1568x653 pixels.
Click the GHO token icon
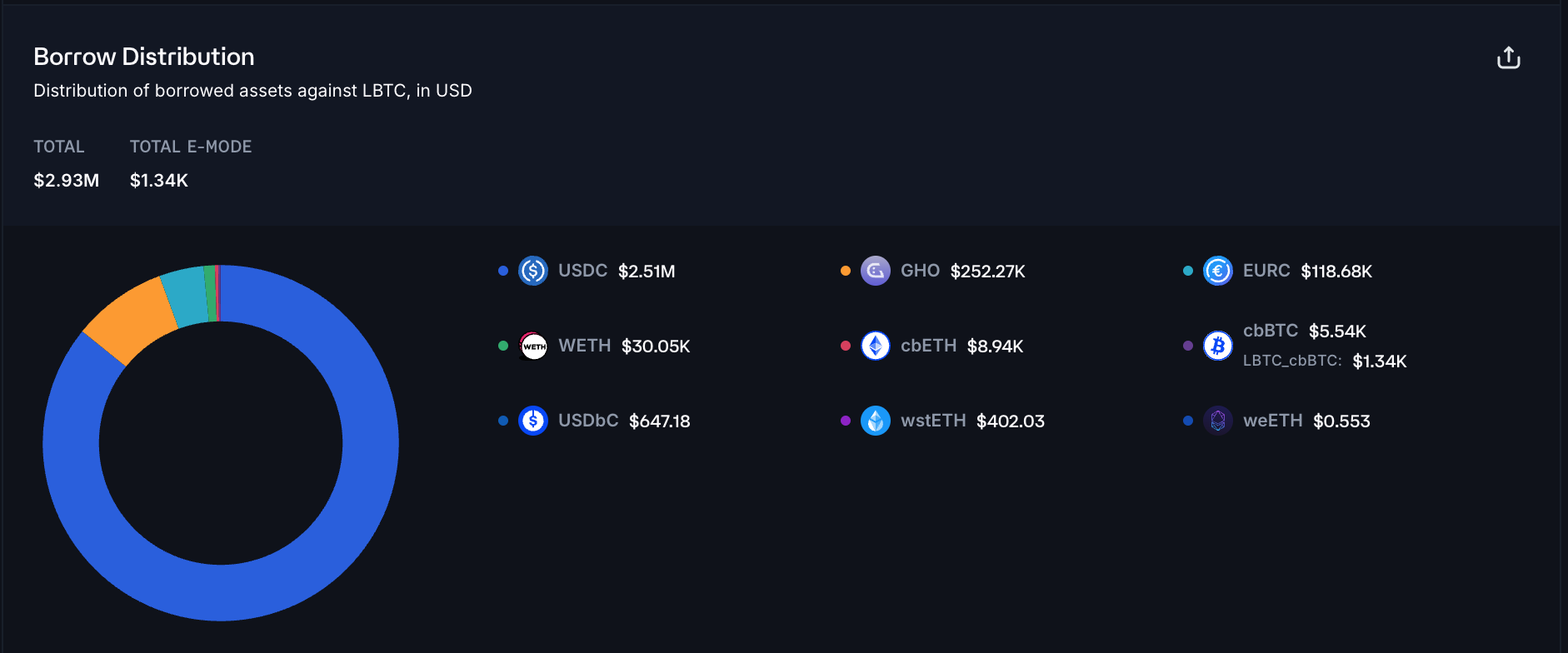(x=875, y=271)
